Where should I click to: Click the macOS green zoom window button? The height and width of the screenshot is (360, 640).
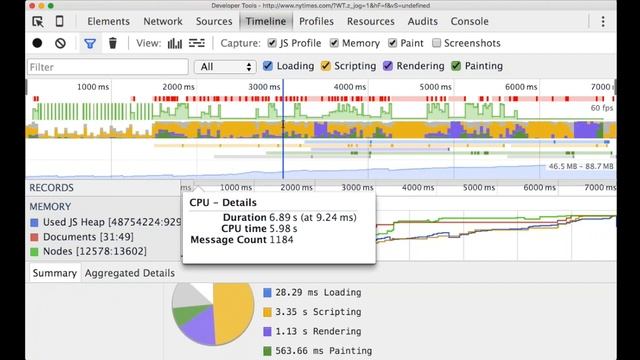click(x=51, y=6)
